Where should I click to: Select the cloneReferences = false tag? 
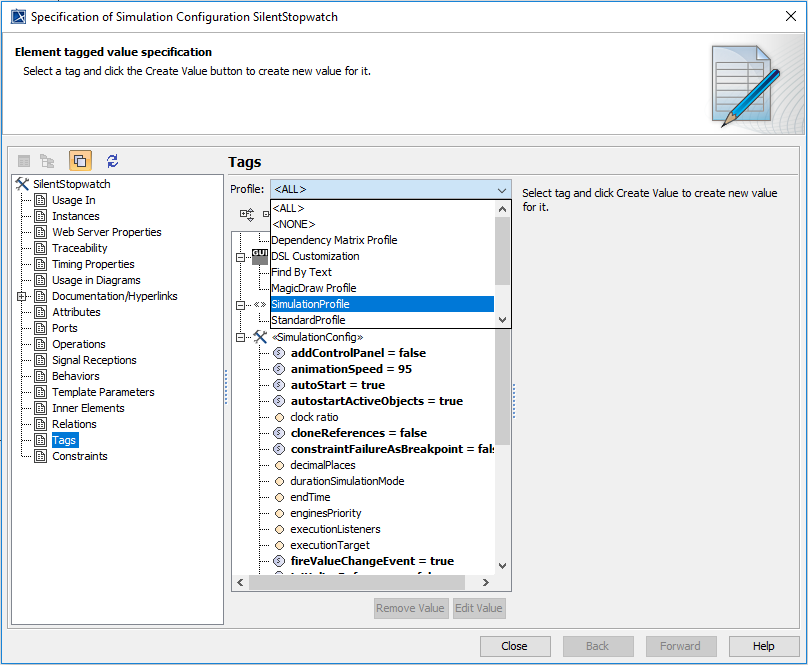(359, 433)
